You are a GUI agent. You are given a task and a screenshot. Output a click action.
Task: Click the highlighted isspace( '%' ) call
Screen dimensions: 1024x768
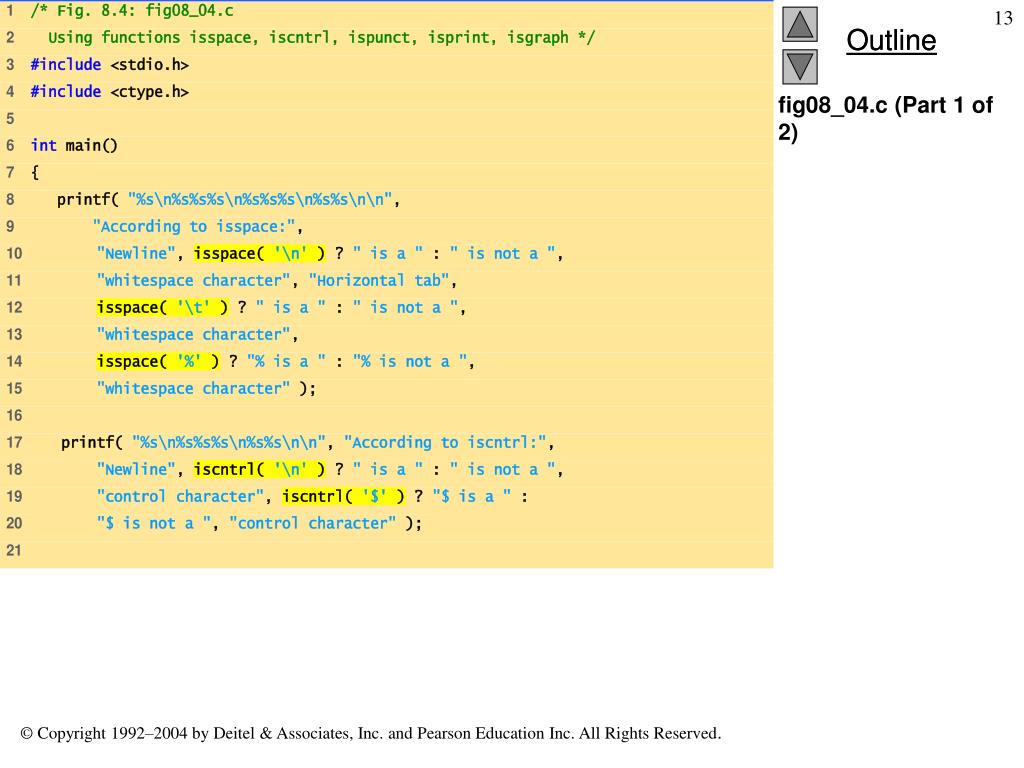[x=158, y=361]
